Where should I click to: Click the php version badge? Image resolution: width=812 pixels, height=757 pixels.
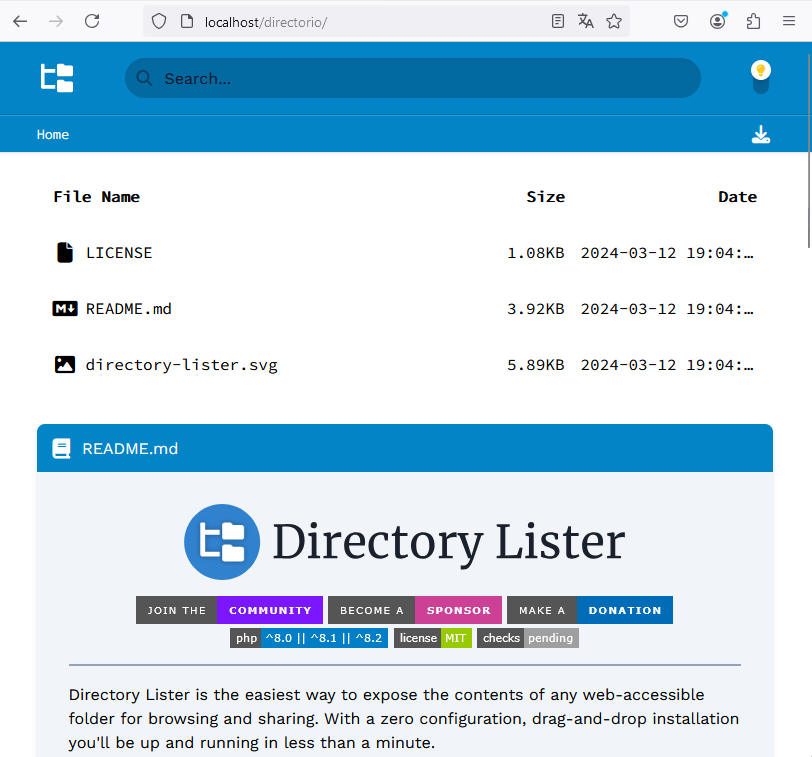[309, 638]
